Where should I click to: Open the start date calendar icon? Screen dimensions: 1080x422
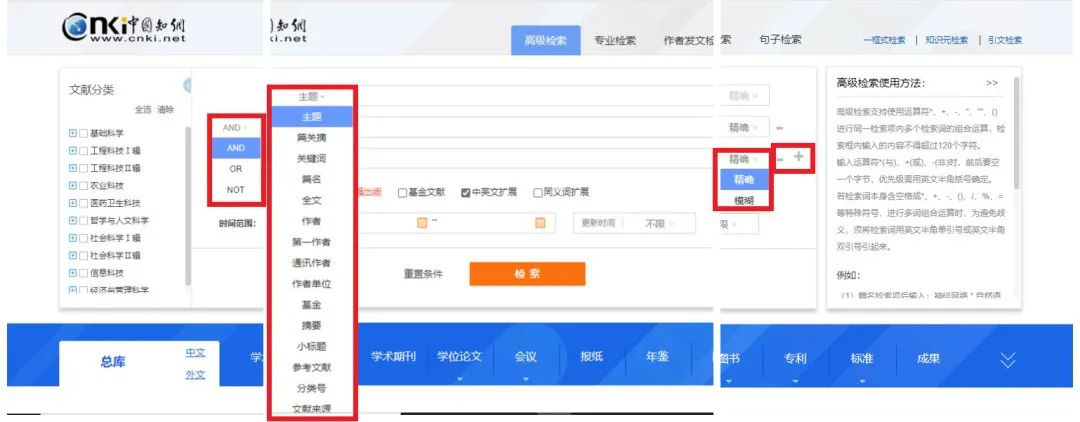[x=422, y=222]
